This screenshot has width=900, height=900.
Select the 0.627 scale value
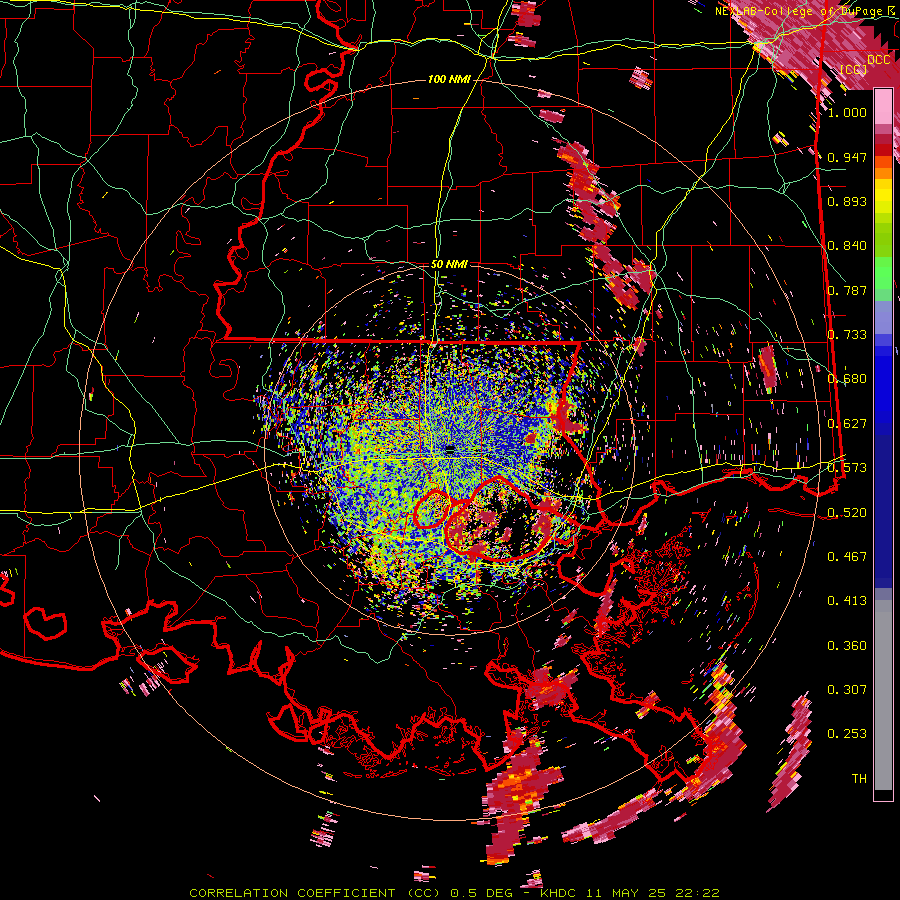(847, 424)
